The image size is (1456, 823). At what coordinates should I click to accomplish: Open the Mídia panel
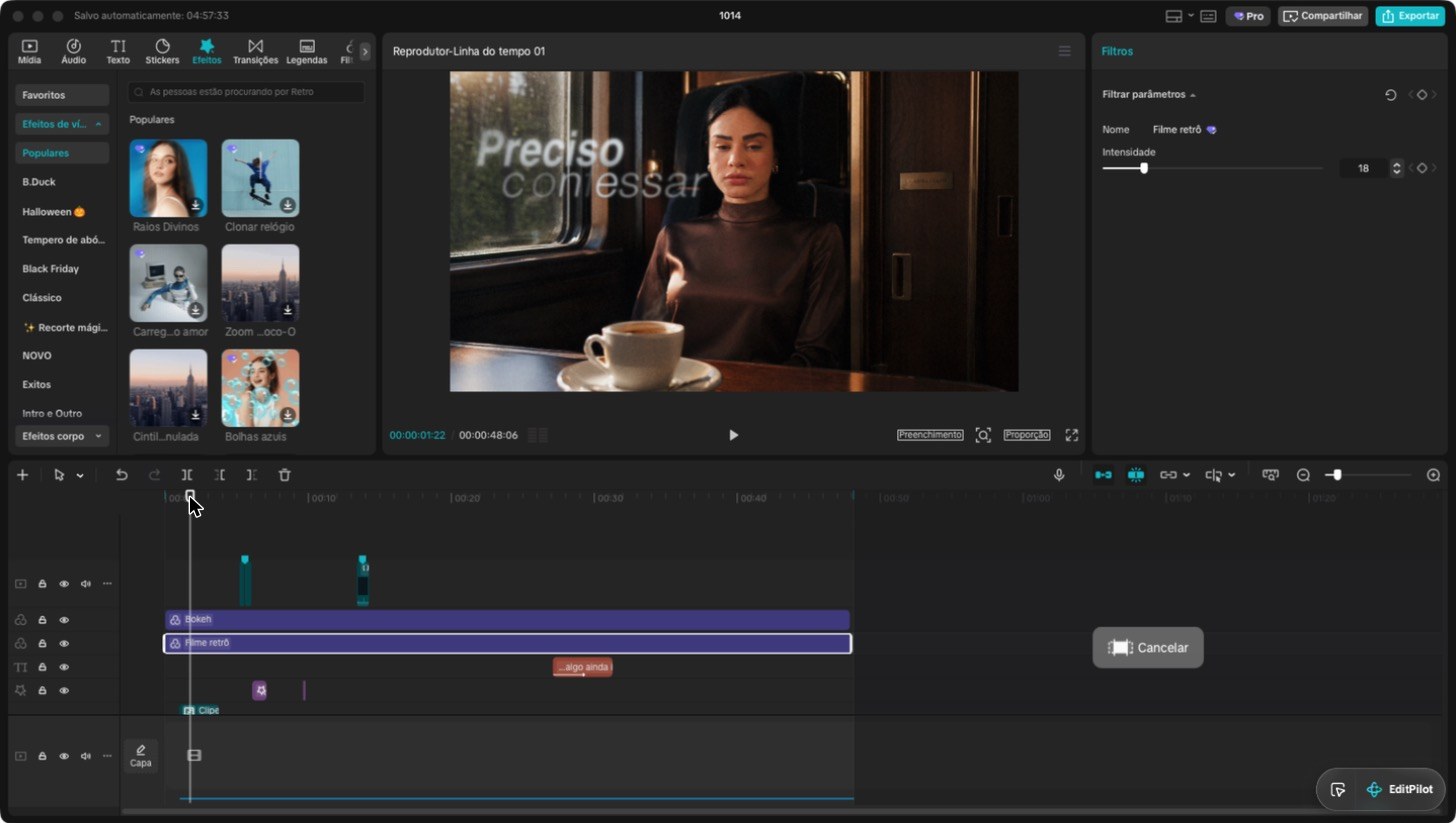[x=29, y=52]
